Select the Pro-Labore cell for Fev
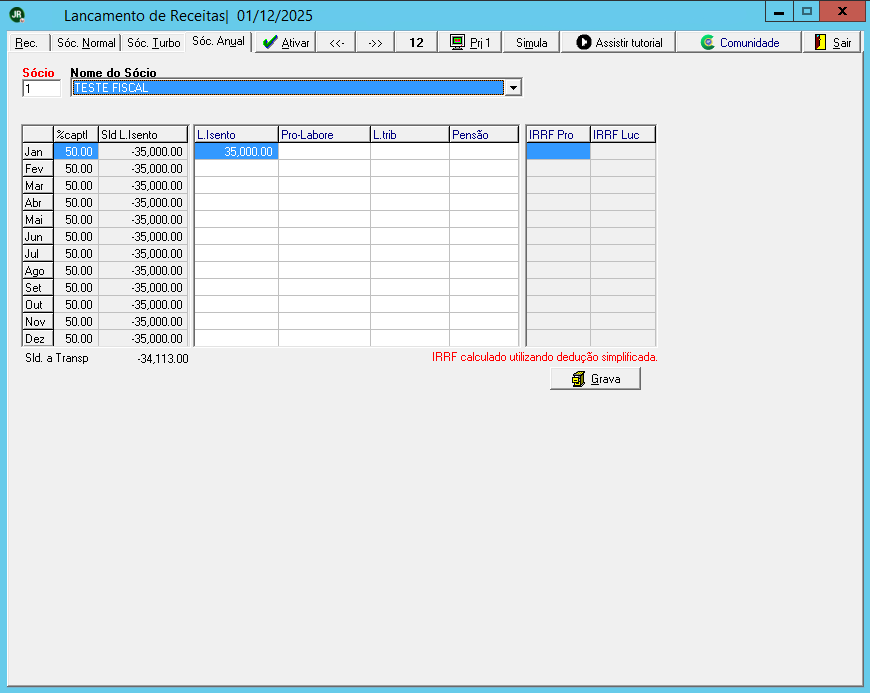This screenshot has width=870, height=693. [325, 169]
